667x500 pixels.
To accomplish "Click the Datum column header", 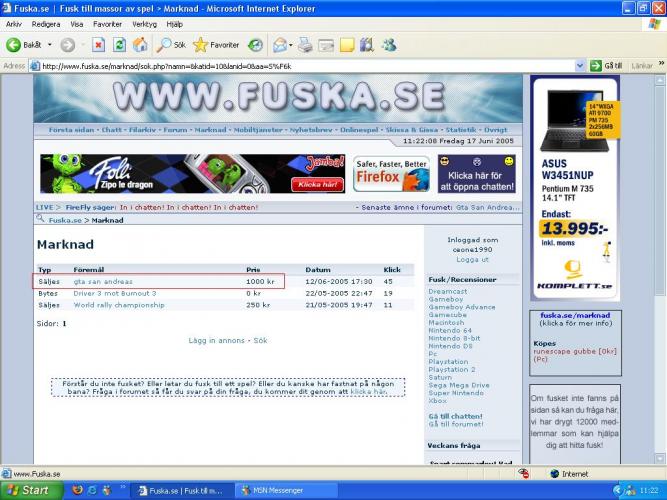I will click(x=318, y=270).
